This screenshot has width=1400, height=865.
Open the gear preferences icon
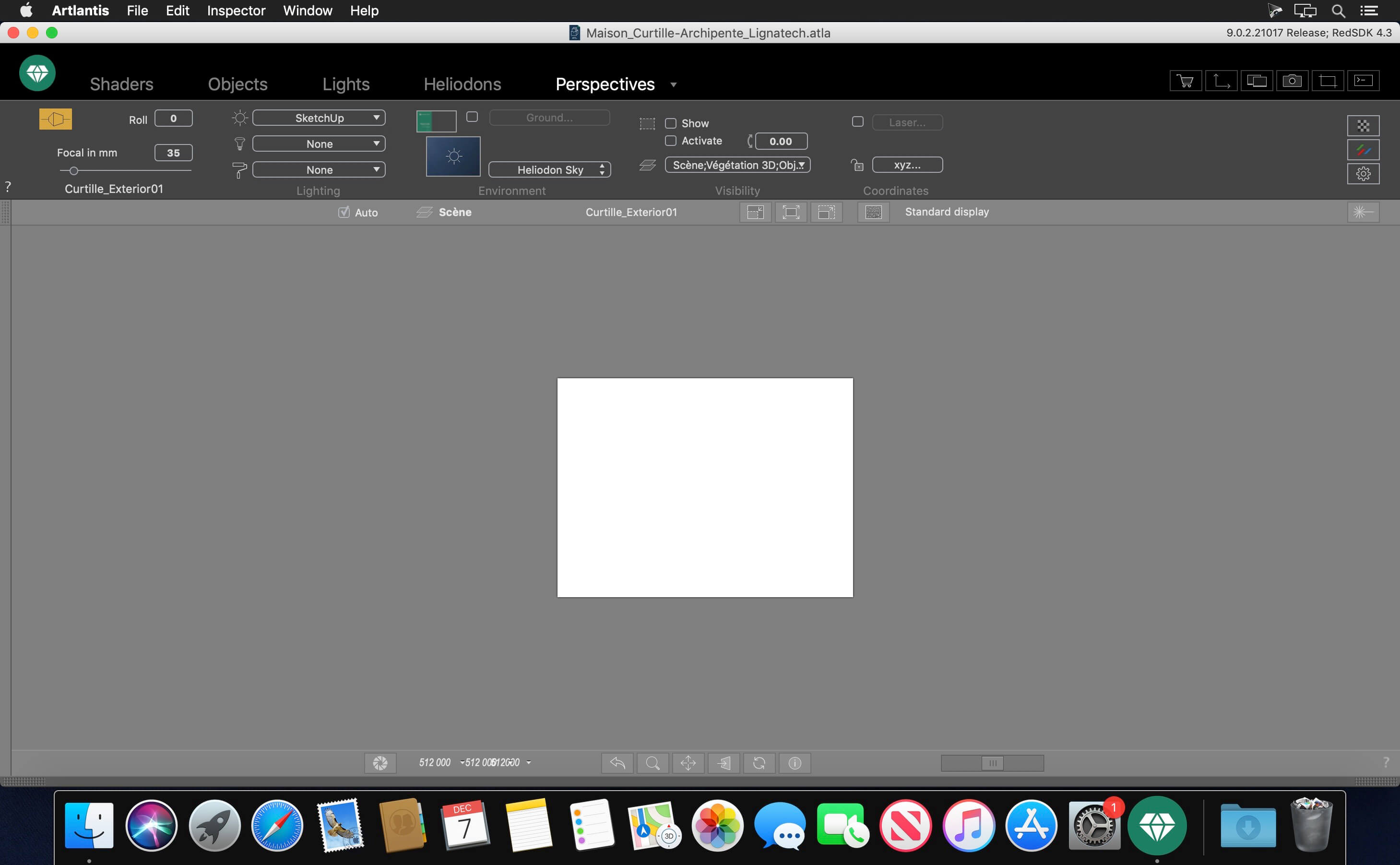[1363, 174]
